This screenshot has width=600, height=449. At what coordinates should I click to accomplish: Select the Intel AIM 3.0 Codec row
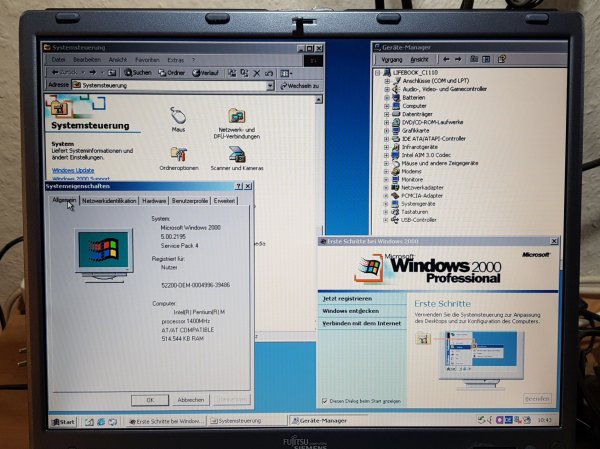coord(426,155)
